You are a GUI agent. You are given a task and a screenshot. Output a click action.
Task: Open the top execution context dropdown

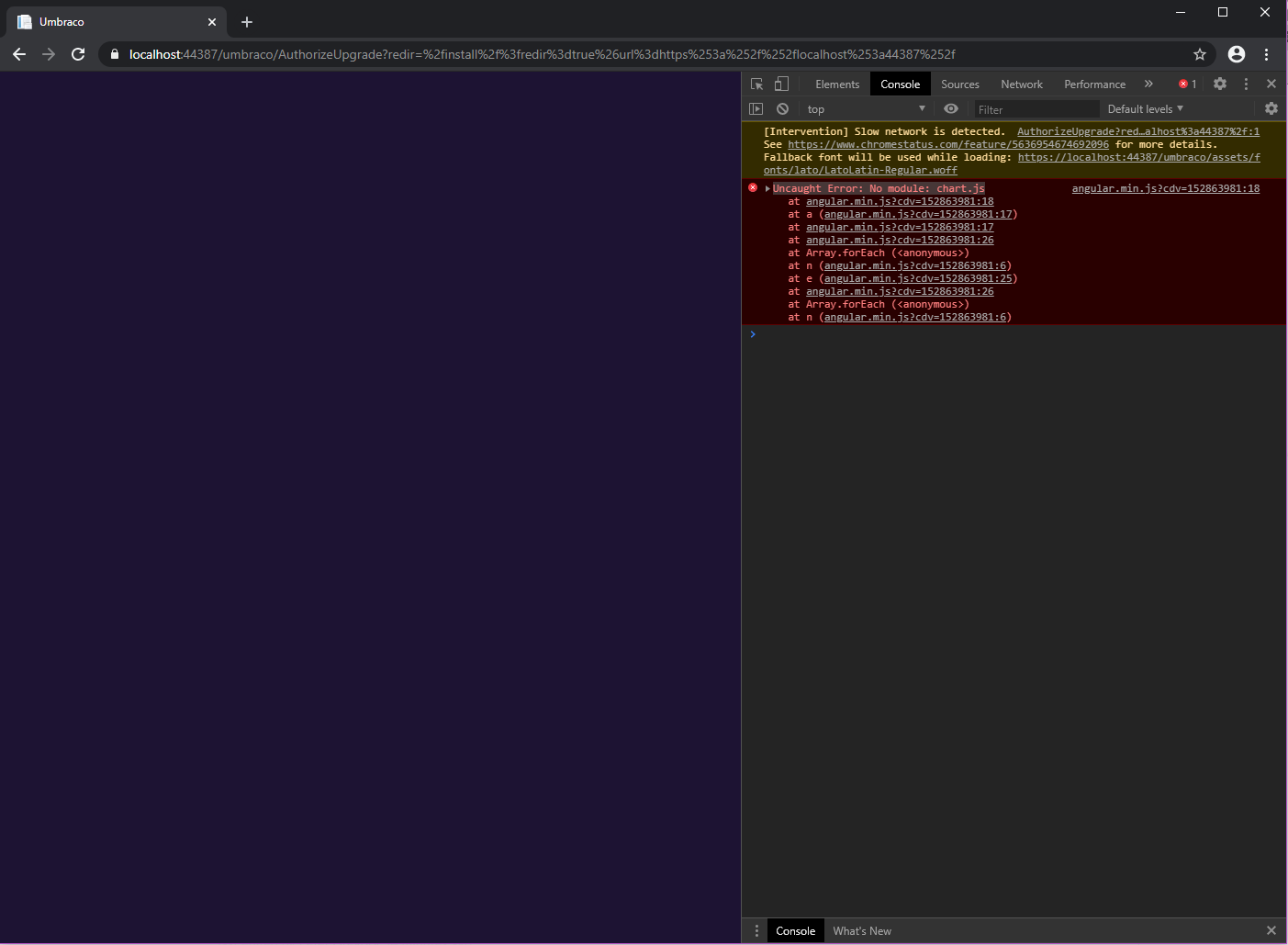[x=866, y=108]
